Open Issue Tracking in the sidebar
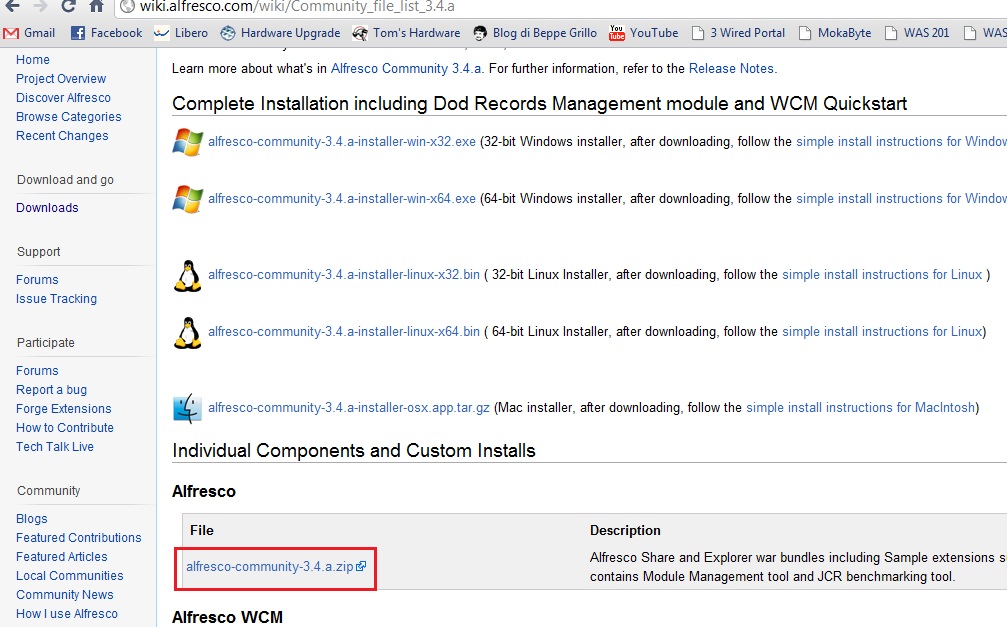 [57, 299]
